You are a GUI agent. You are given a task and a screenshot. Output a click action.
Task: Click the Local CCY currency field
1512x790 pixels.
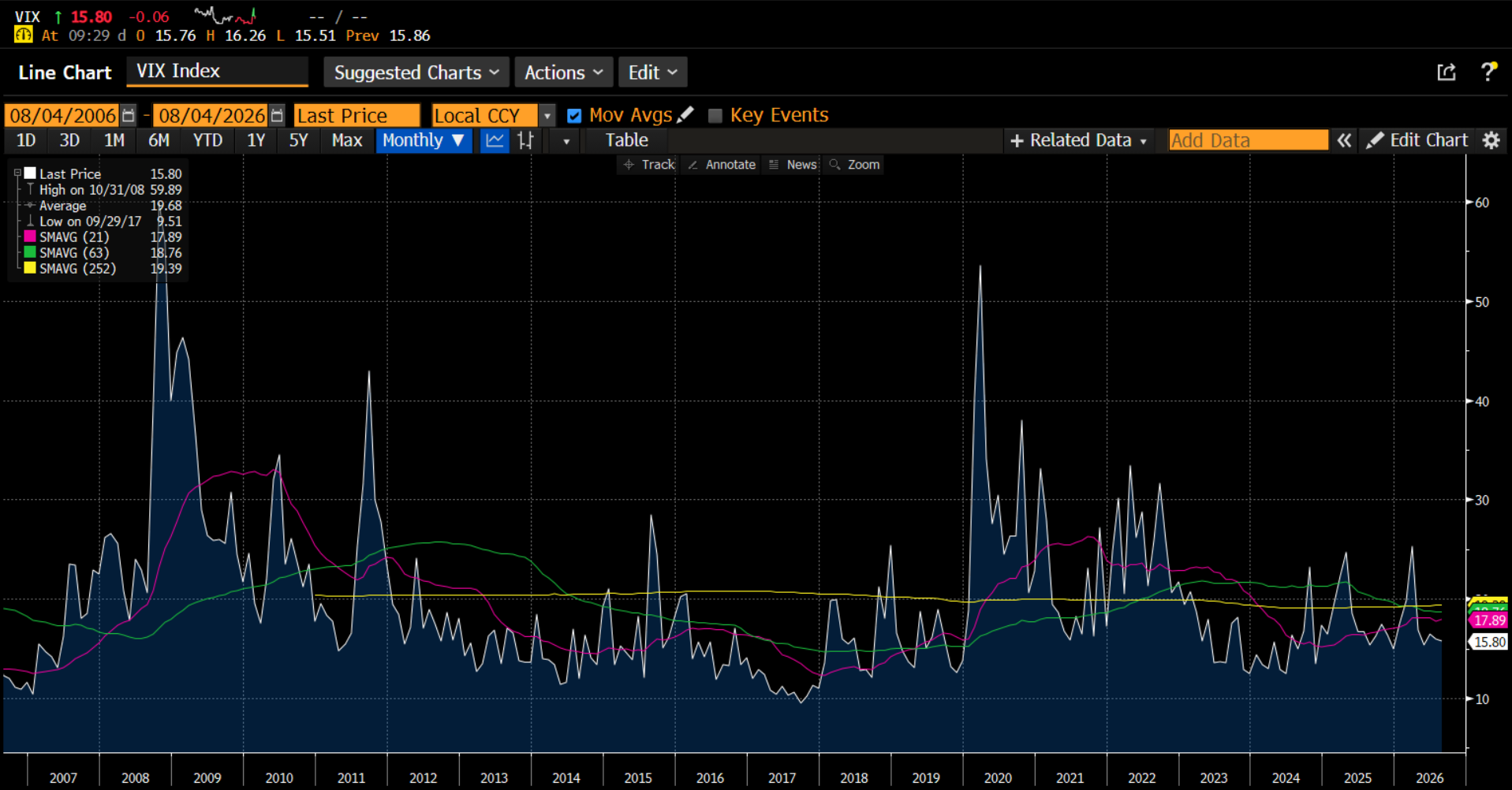(484, 116)
